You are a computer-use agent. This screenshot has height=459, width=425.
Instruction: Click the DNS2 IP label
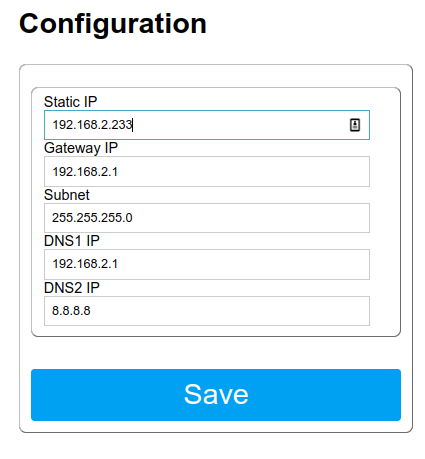72,287
